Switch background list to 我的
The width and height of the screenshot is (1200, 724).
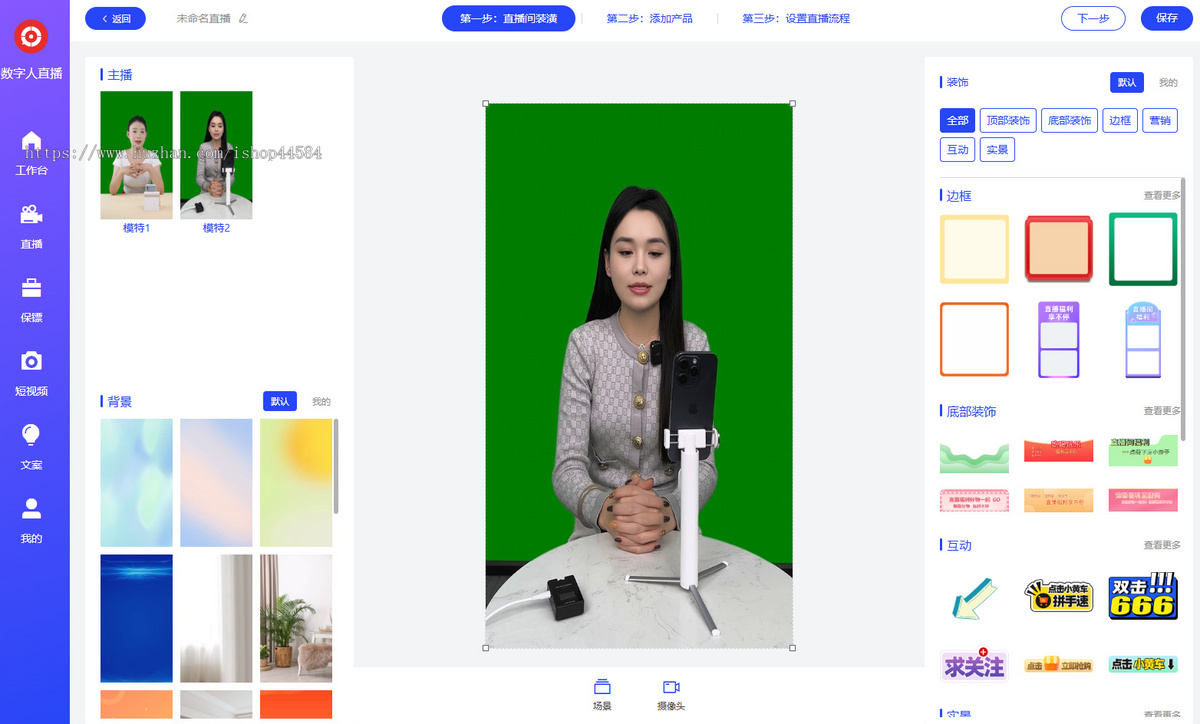tap(321, 401)
